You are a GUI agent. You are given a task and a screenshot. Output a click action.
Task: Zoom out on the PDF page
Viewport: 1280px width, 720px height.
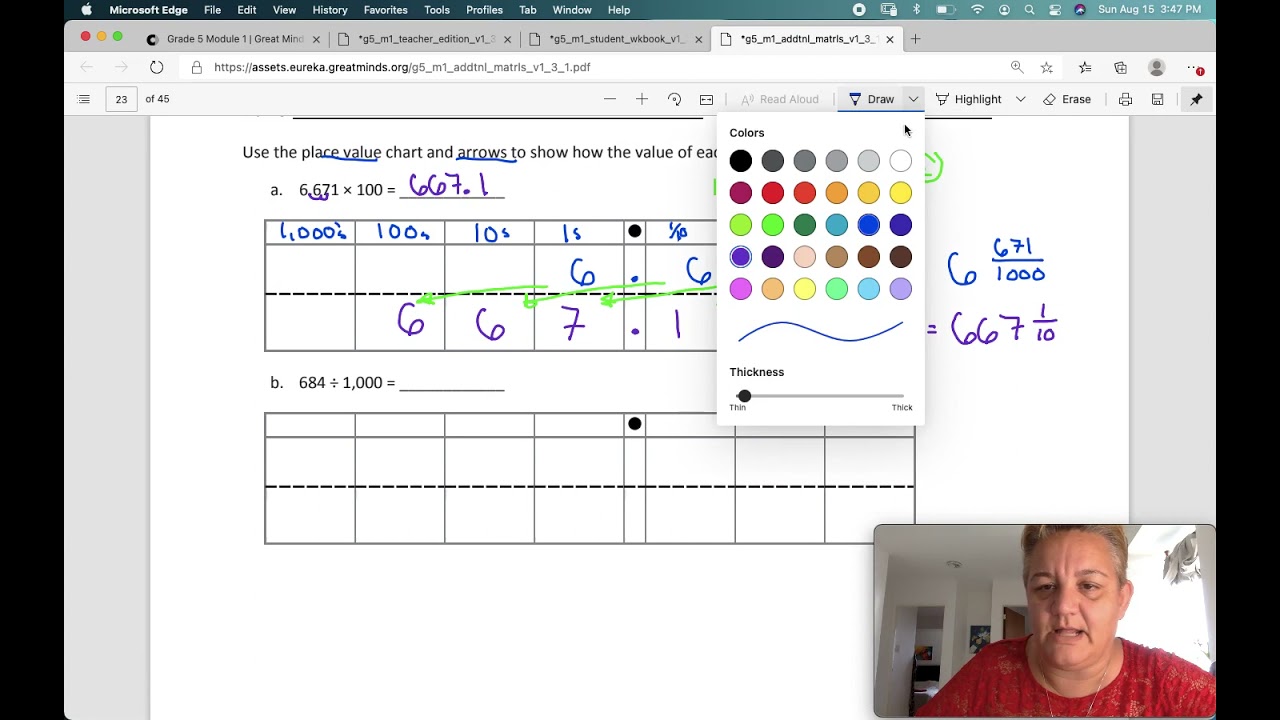coord(609,99)
